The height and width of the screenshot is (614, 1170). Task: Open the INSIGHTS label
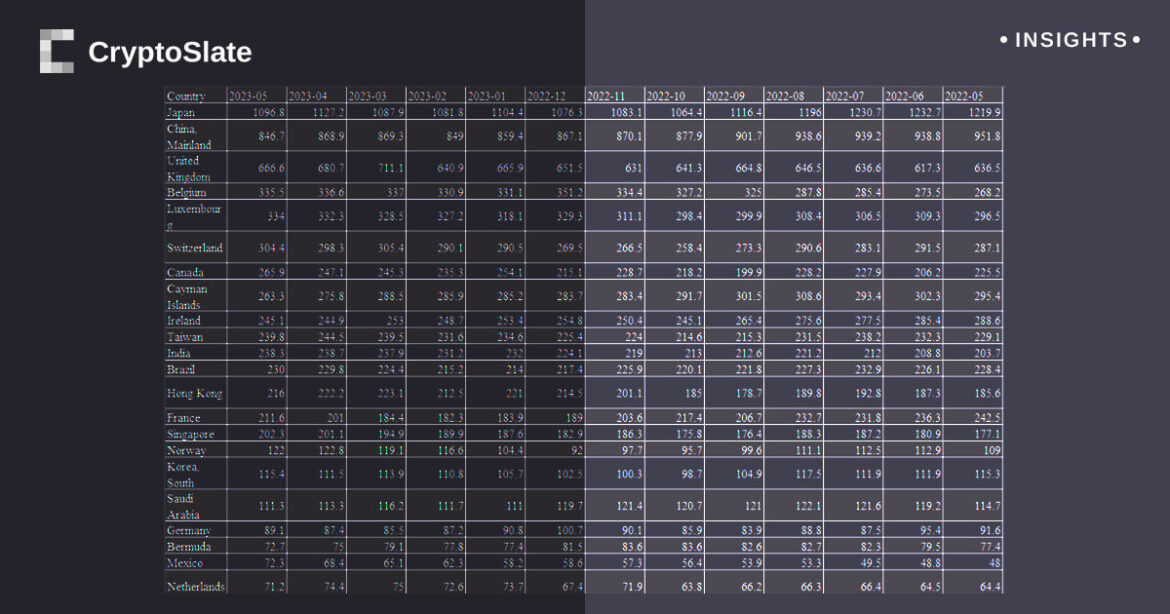point(1070,40)
